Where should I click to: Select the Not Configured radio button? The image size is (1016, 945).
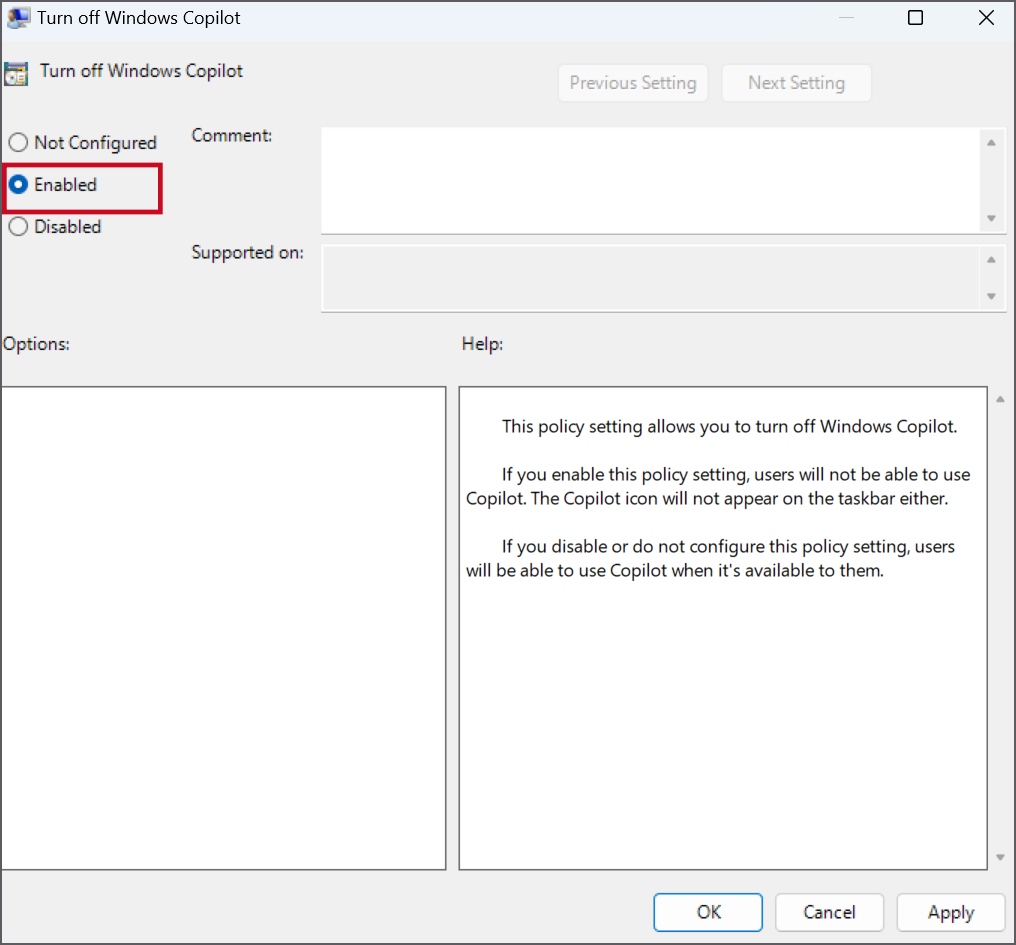coord(18,143)
